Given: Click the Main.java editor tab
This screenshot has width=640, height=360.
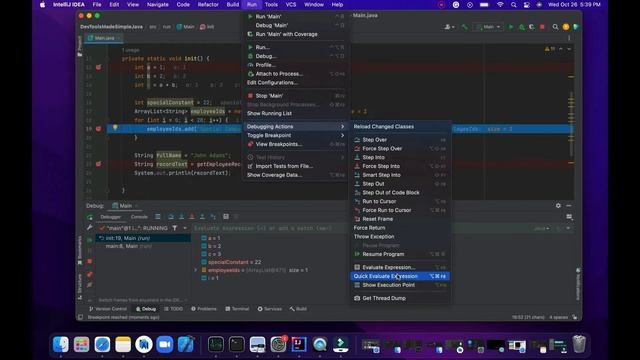Looking at the screenshot, I should click(x=104, y=38).
